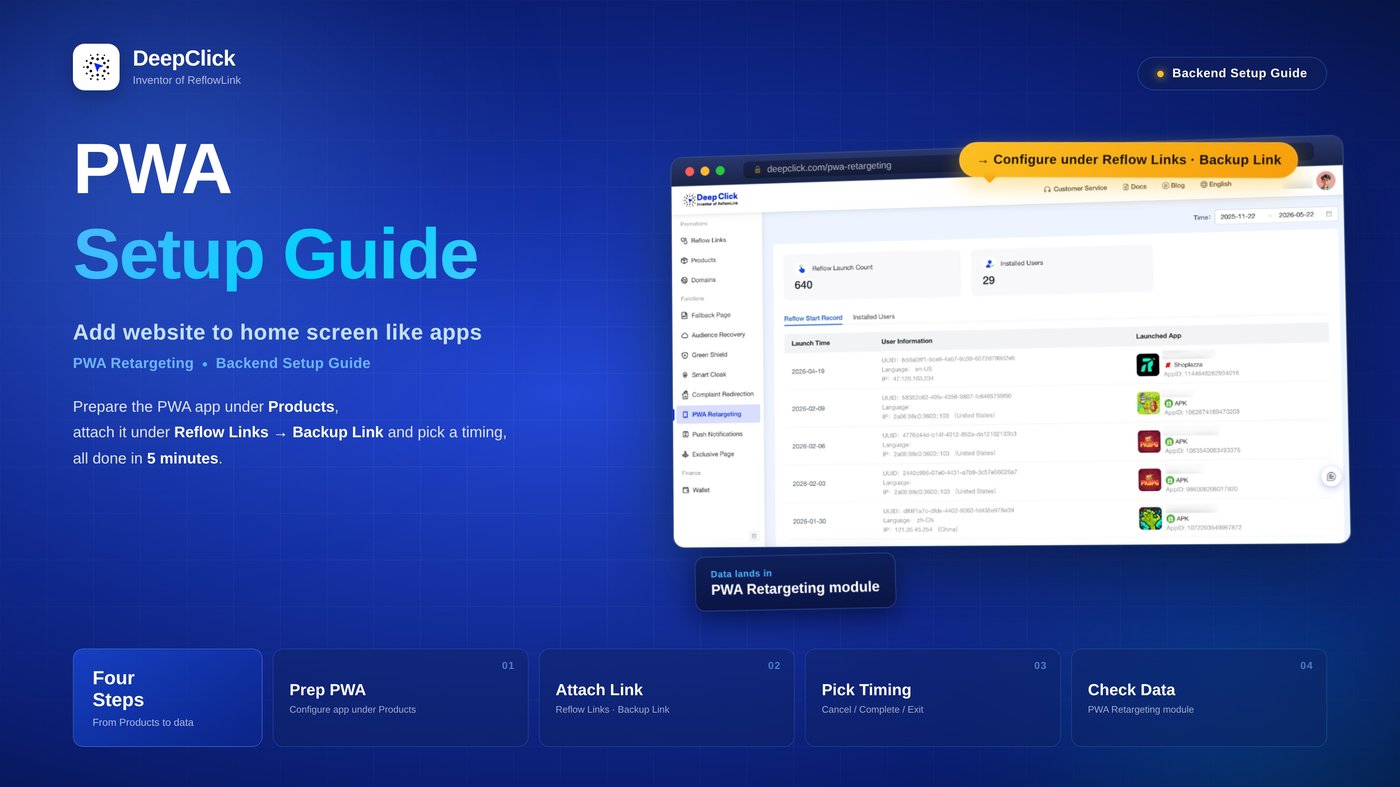The height and width of the screenshot is (787, 1400).
Task: Click the PWA Retargeting module callout label
Action: pos(795,582)
